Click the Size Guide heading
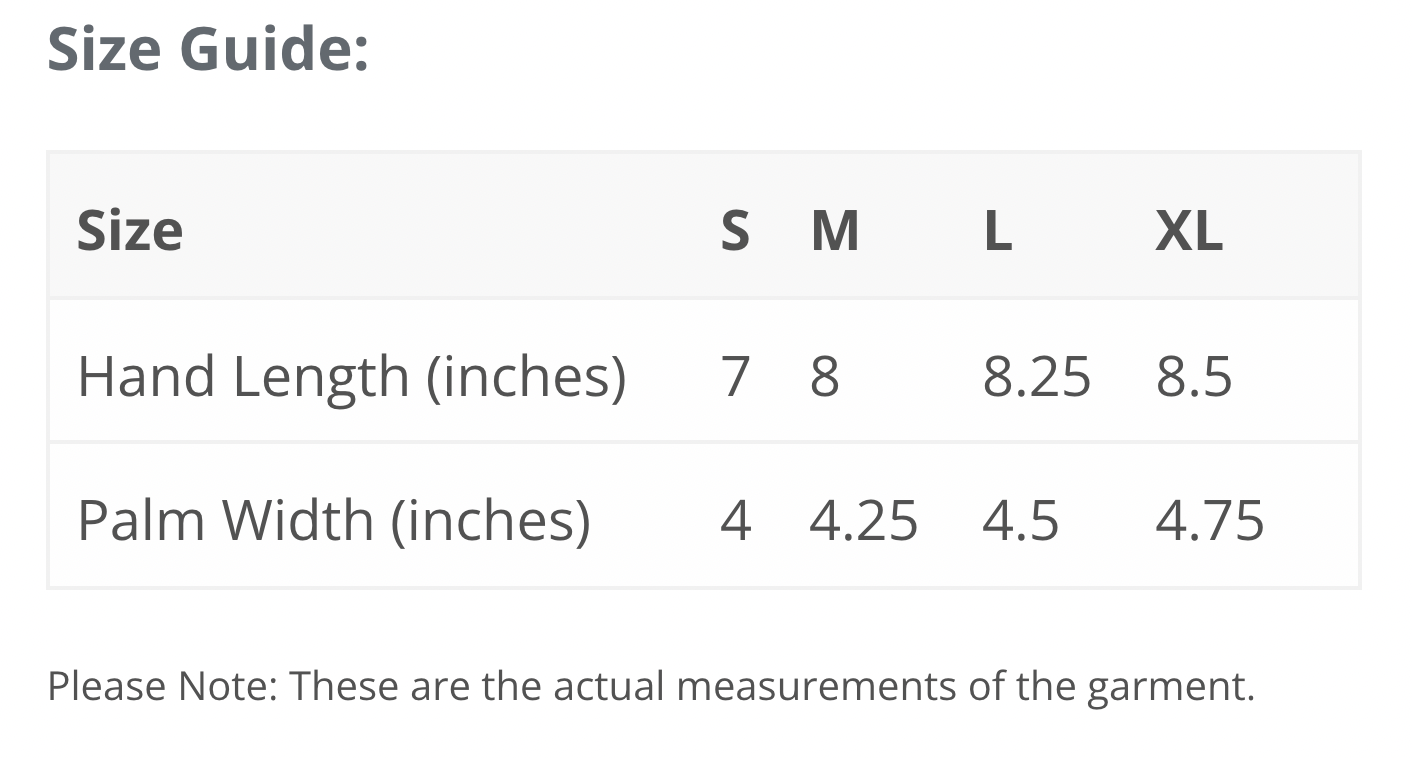The width and height of the screenshot is (1412, 758). (x=208, y=49)
